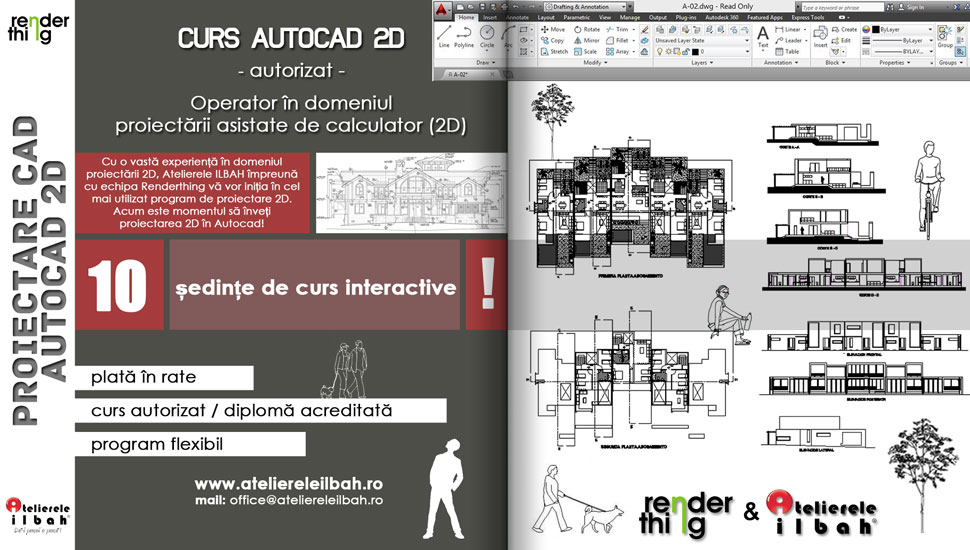Toggle layer on/off light bulb

pos(659,52)
